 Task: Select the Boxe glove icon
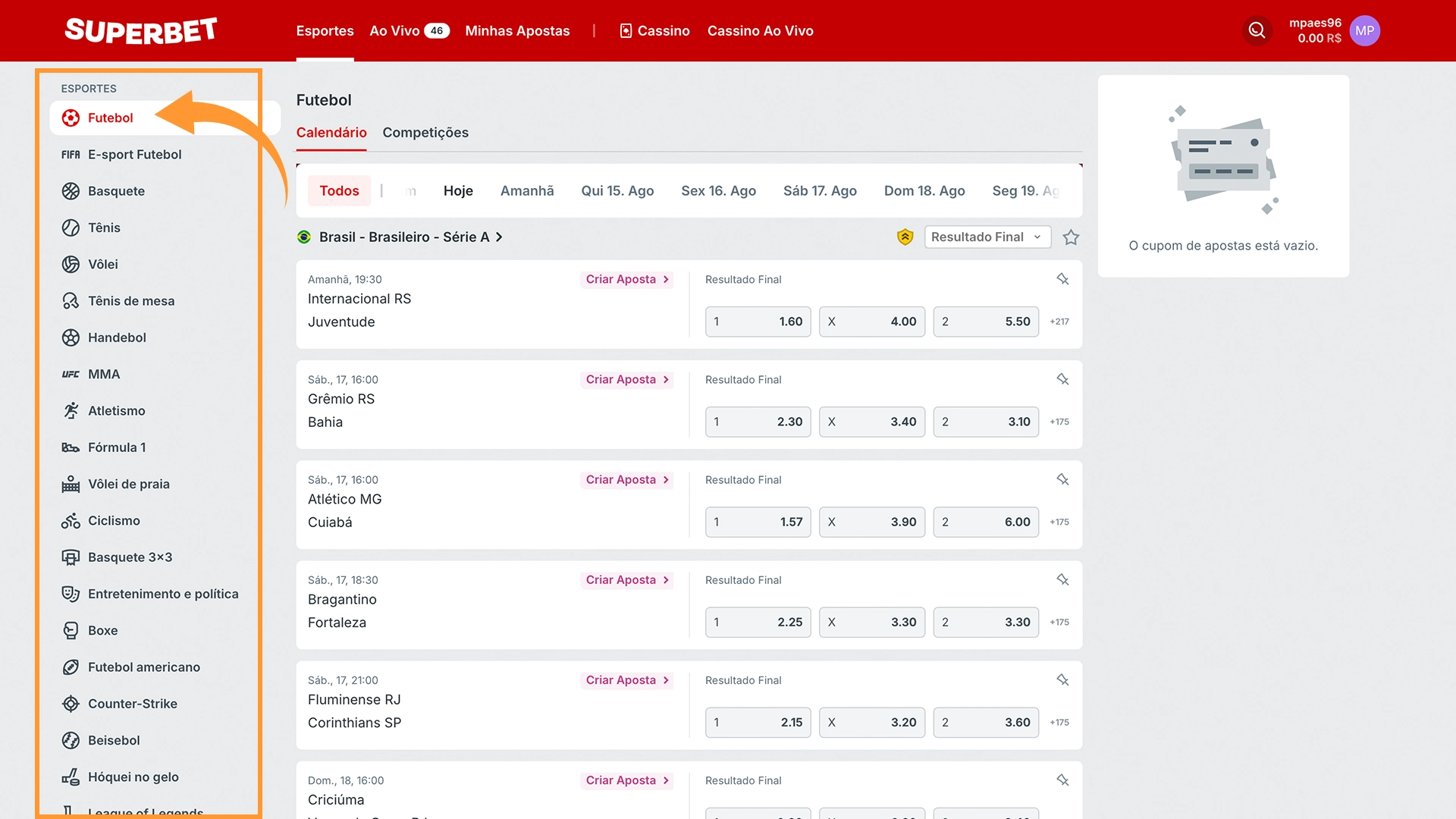pyautogui.click(x=71, y=630)
